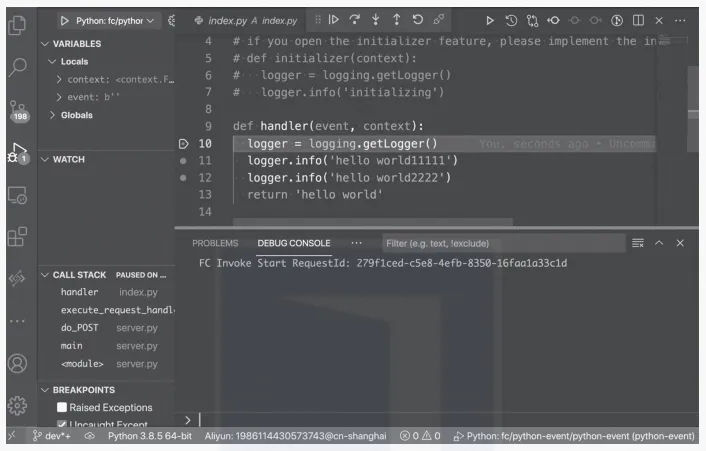The width and height of the screenshot is (706, 451).
Task: Switch to the PROBLEMS tab
Action: click(215, 243)
